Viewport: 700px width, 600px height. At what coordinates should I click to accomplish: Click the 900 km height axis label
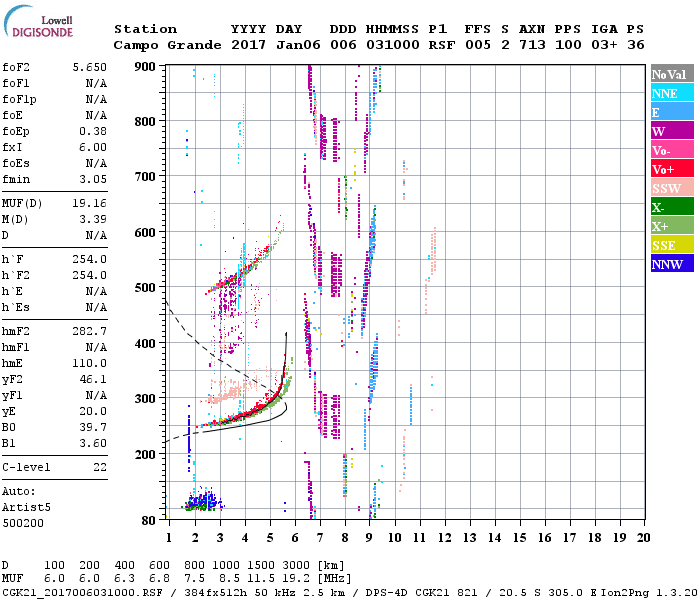[x=145, y=66]
